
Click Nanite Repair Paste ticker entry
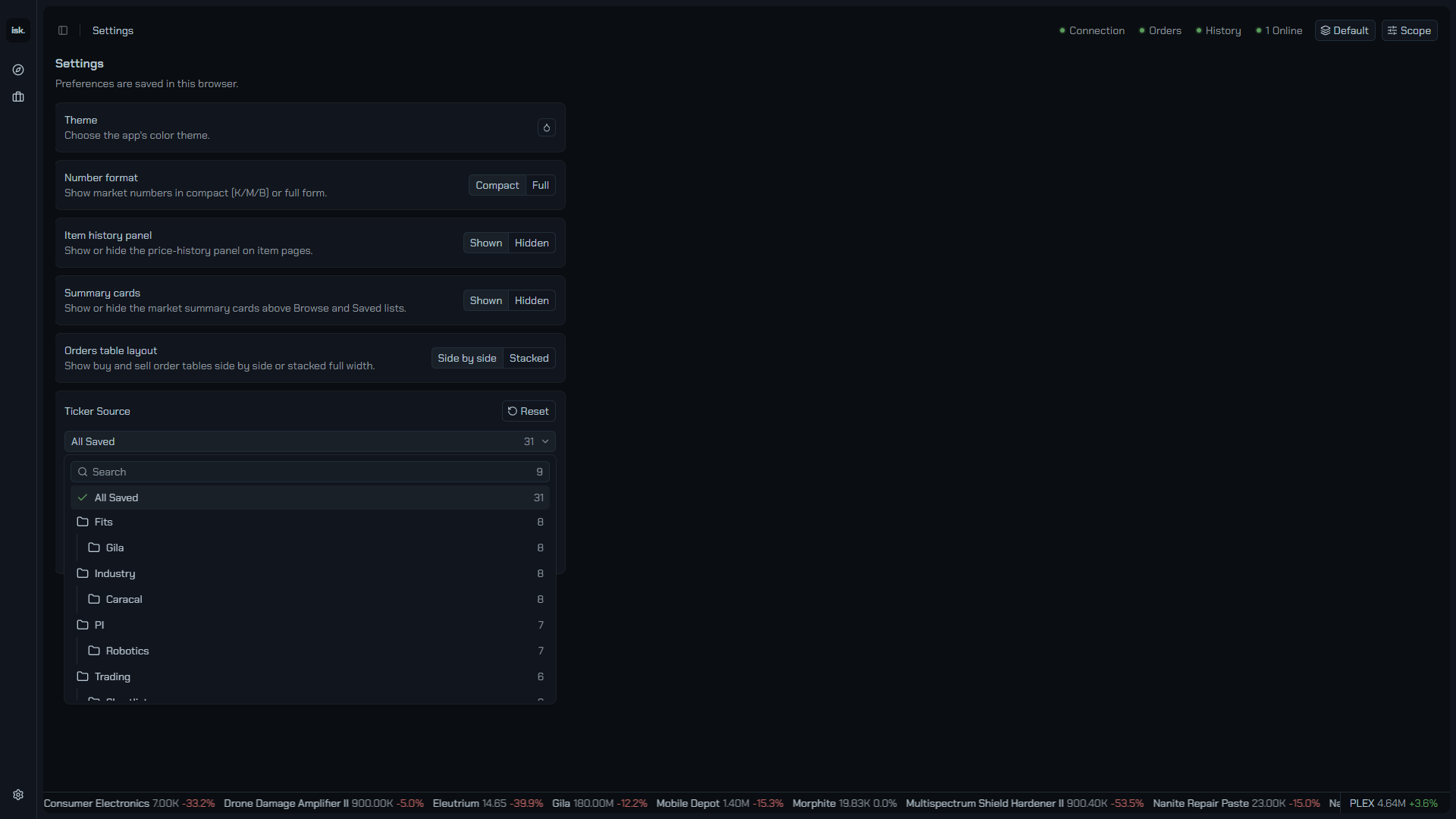pyautogui.click(x=1236, y=803)
